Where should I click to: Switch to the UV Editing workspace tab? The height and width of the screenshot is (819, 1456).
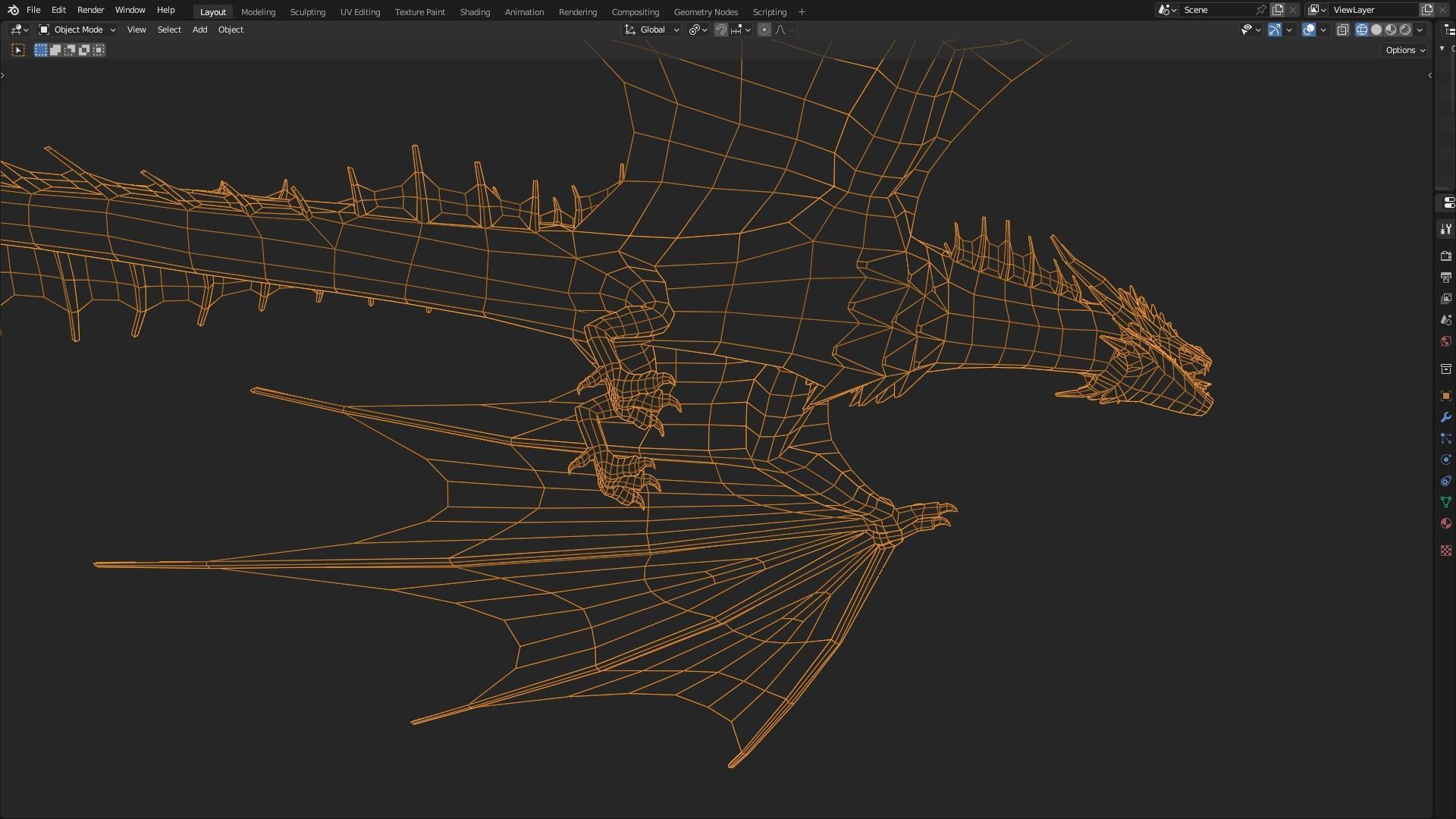pos(359,12)
